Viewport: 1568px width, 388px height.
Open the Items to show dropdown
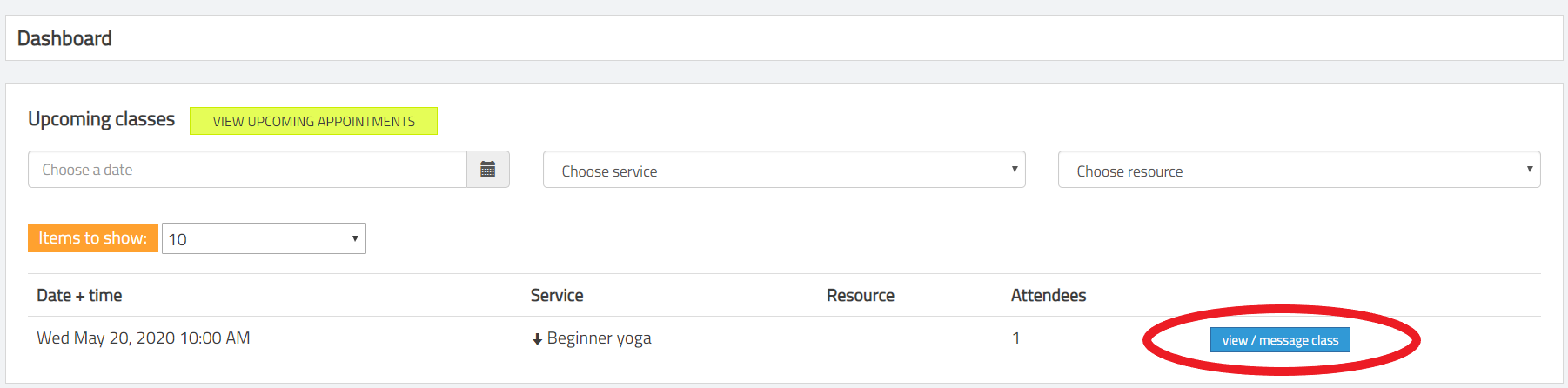click(264, 238)
